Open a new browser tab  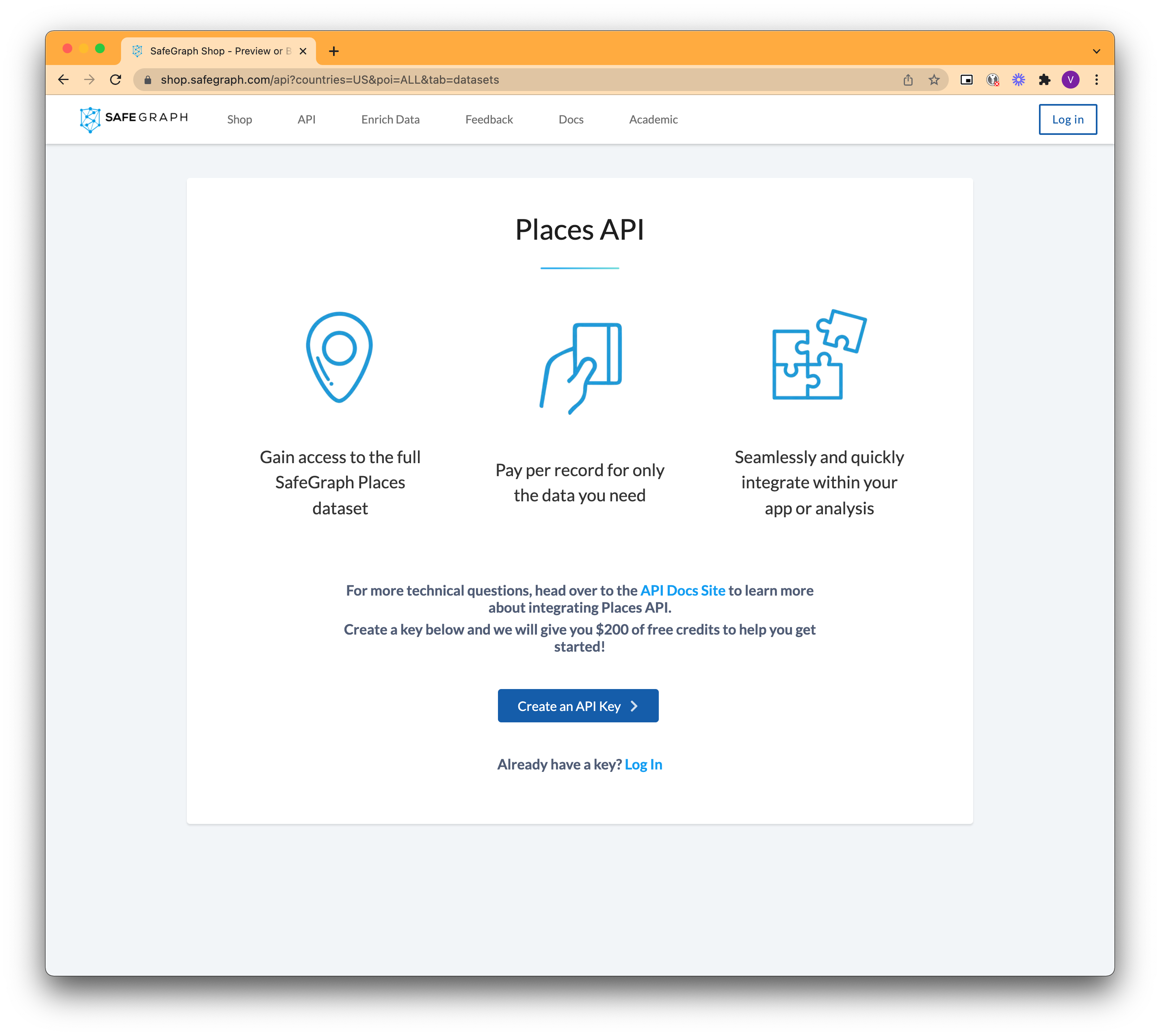(x=334, y=51)
